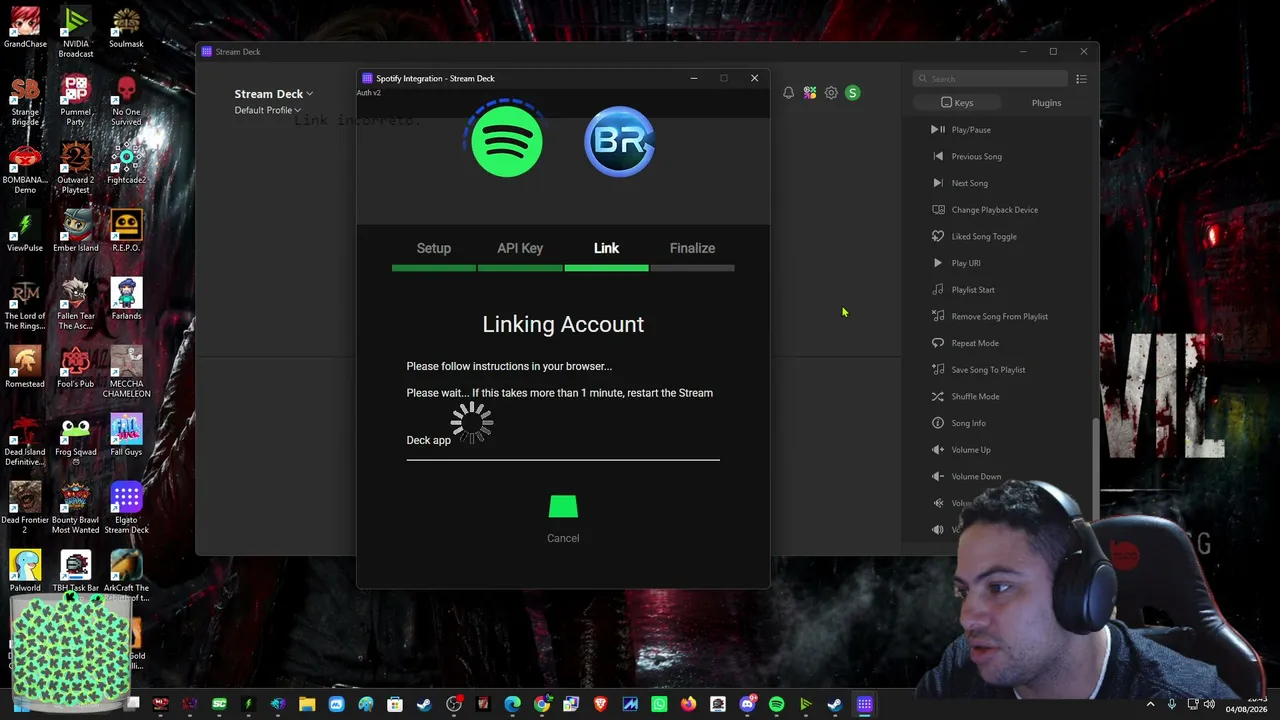
Task: Go to the API Key step tab
Action: [x=520, y=248]
